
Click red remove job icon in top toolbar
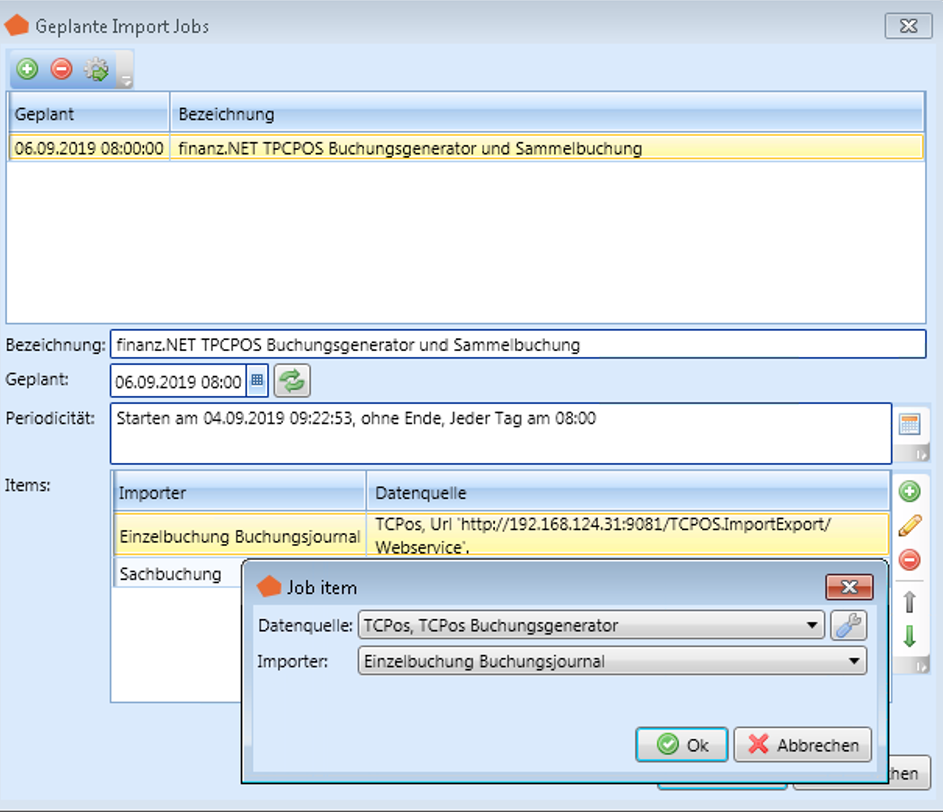click(62, 69)
